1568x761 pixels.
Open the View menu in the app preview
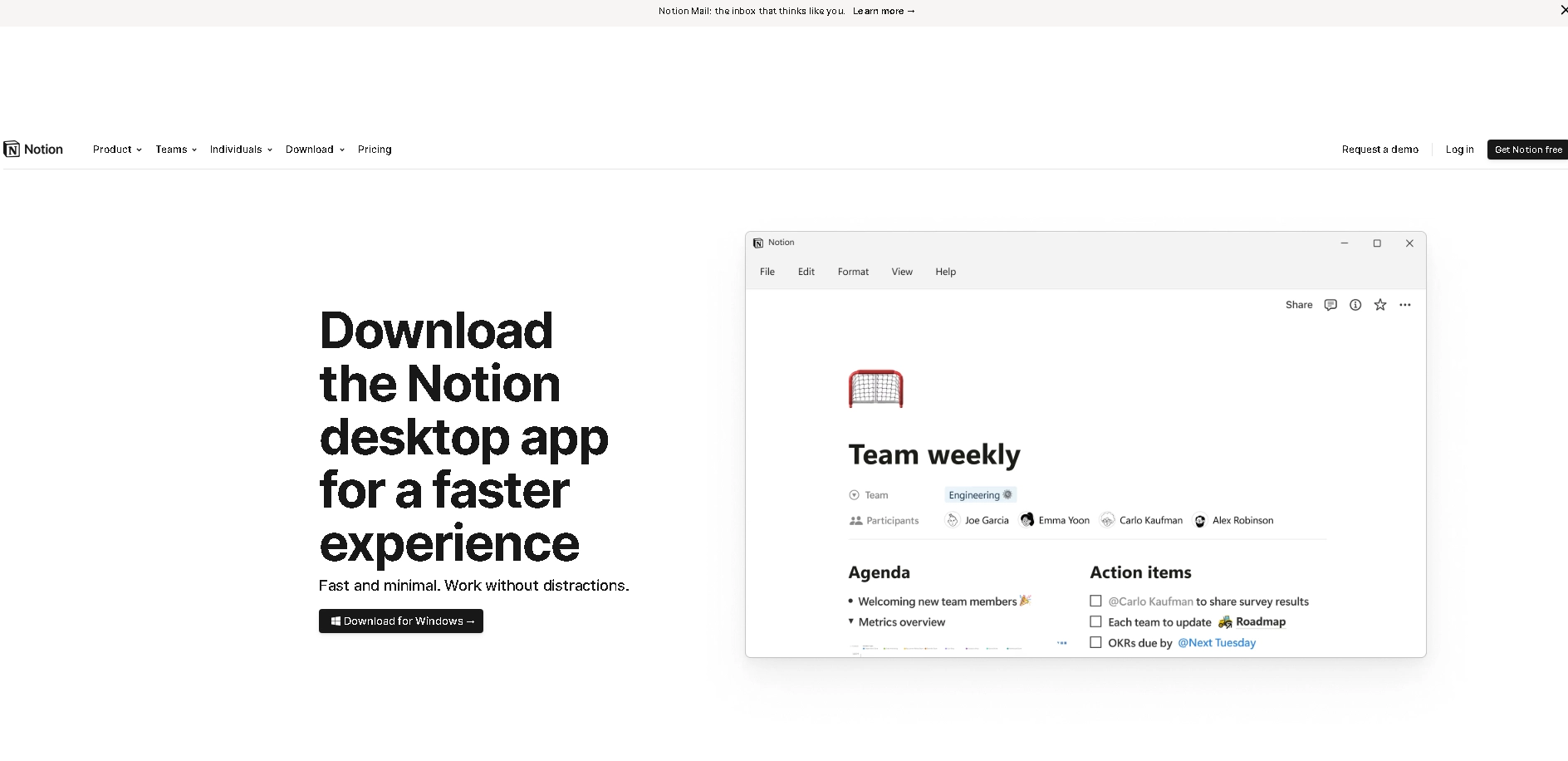point(902,272)
